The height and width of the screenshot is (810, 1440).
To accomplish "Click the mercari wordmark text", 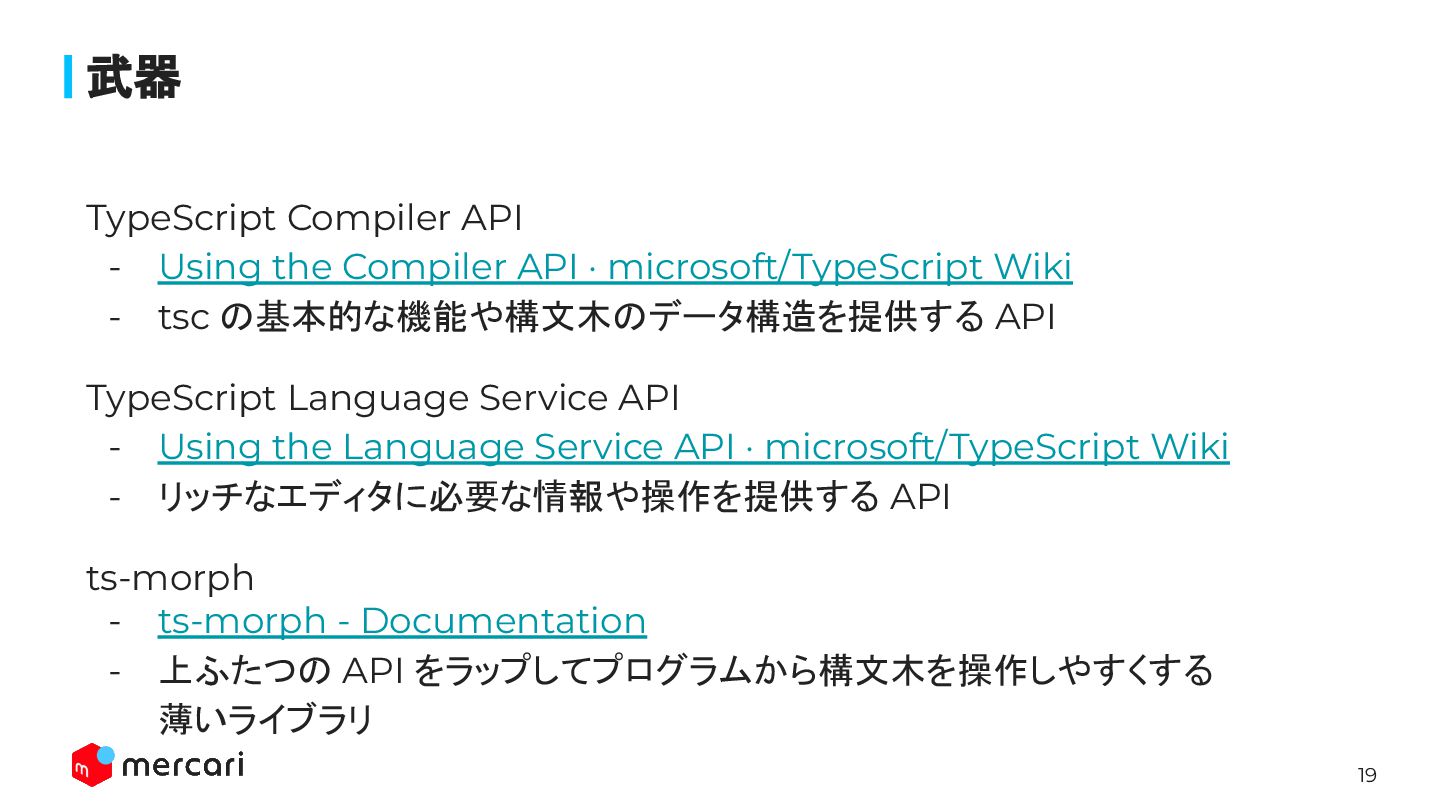I will pos(182,766).
